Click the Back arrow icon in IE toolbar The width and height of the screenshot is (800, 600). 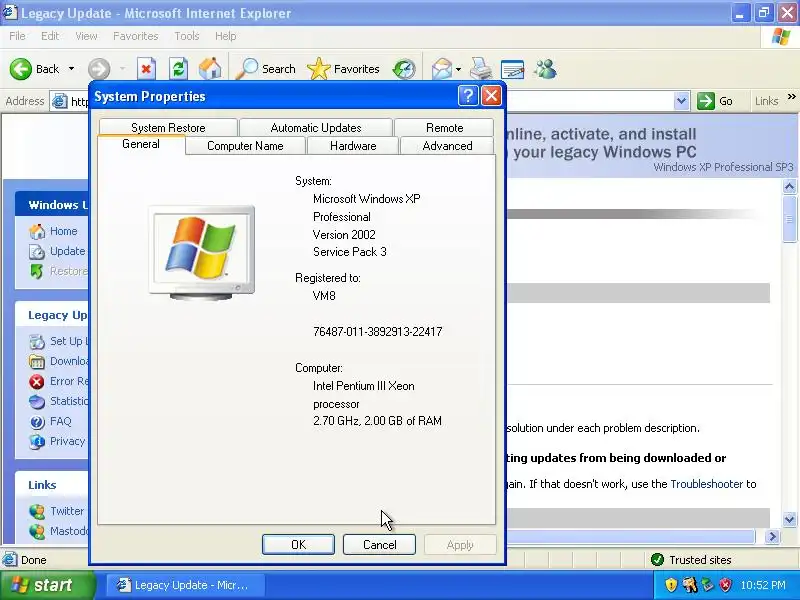click(x=20, y=69)
